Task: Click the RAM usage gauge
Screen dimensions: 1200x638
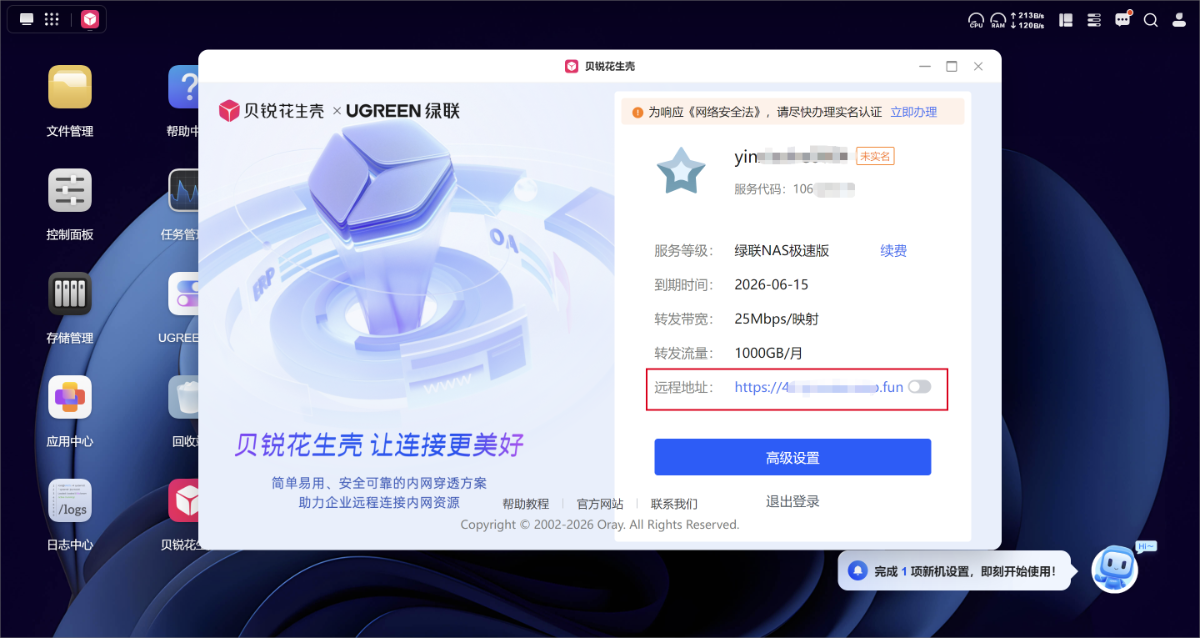Action: (x=998, y=20)
